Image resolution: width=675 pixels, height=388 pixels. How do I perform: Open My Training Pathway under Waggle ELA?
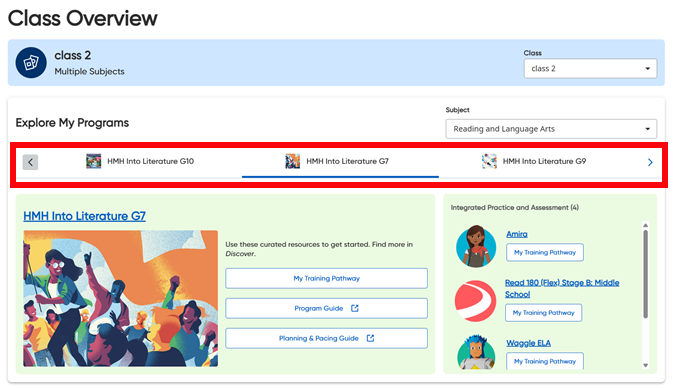tap(545, 361)
